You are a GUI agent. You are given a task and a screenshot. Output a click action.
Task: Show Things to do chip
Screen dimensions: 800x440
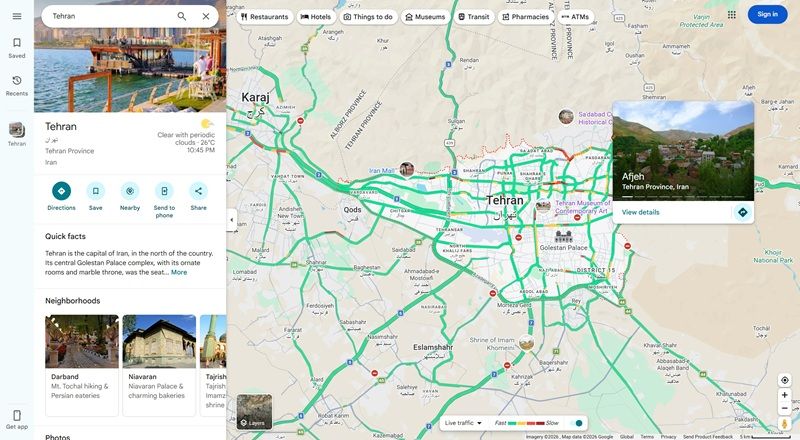click(x=368, y=17)
